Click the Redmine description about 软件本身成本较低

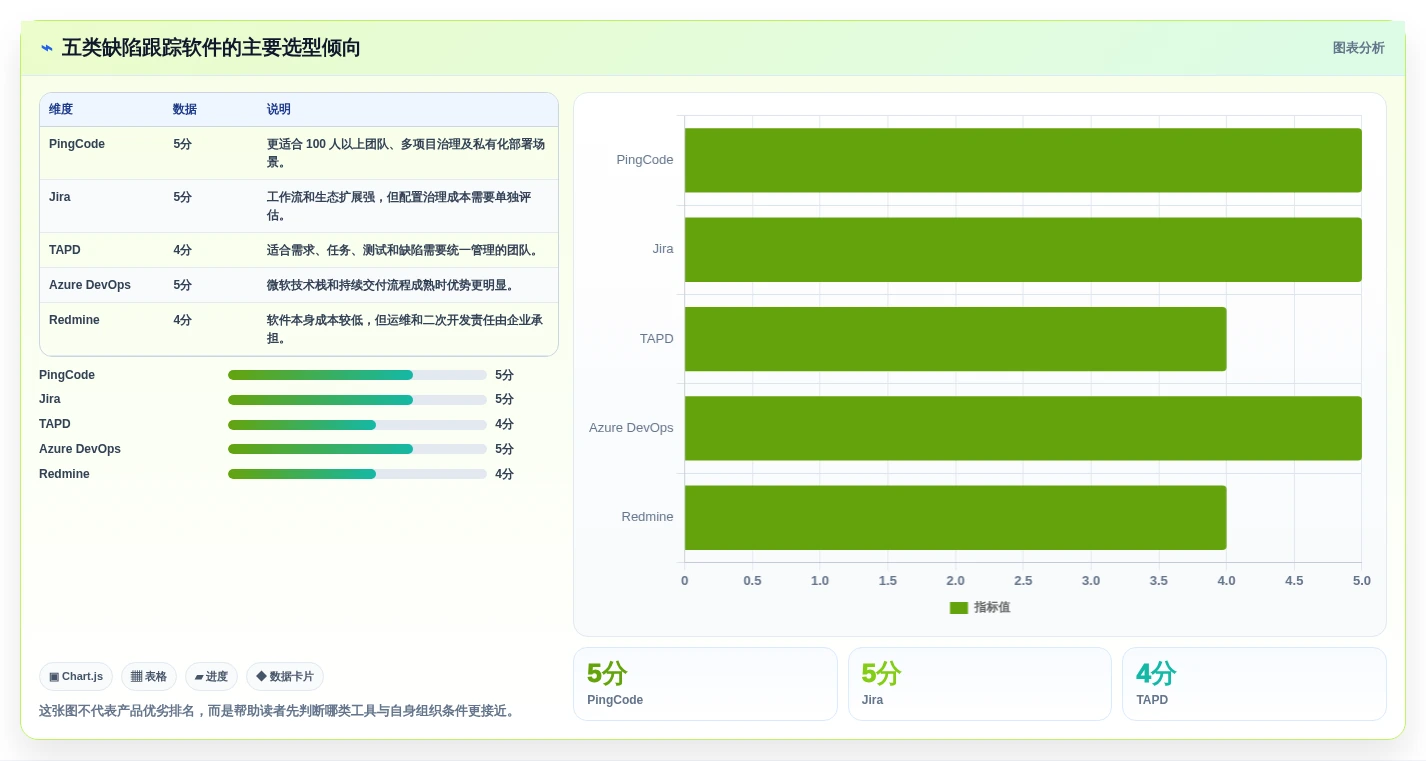pos(405,329)
